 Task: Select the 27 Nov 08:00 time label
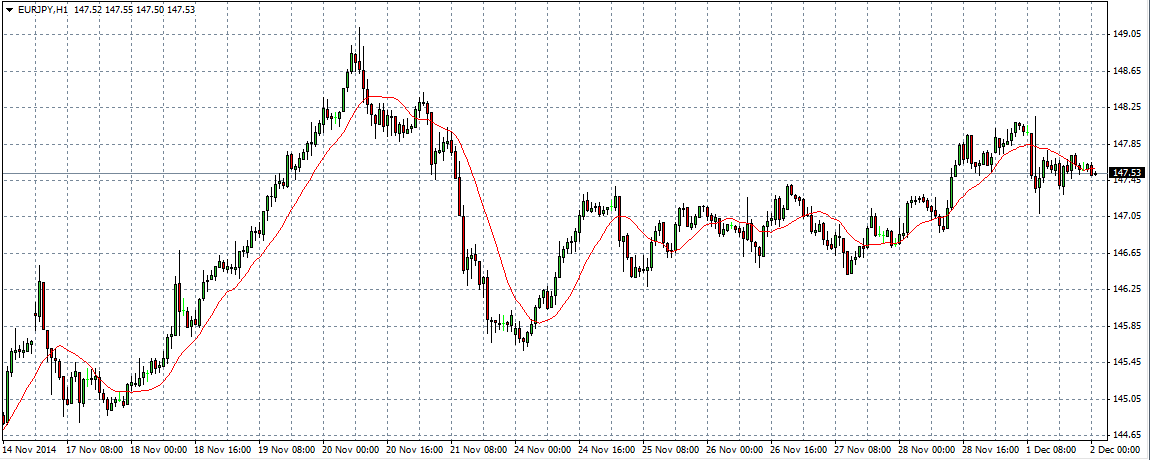pos(861,451)
